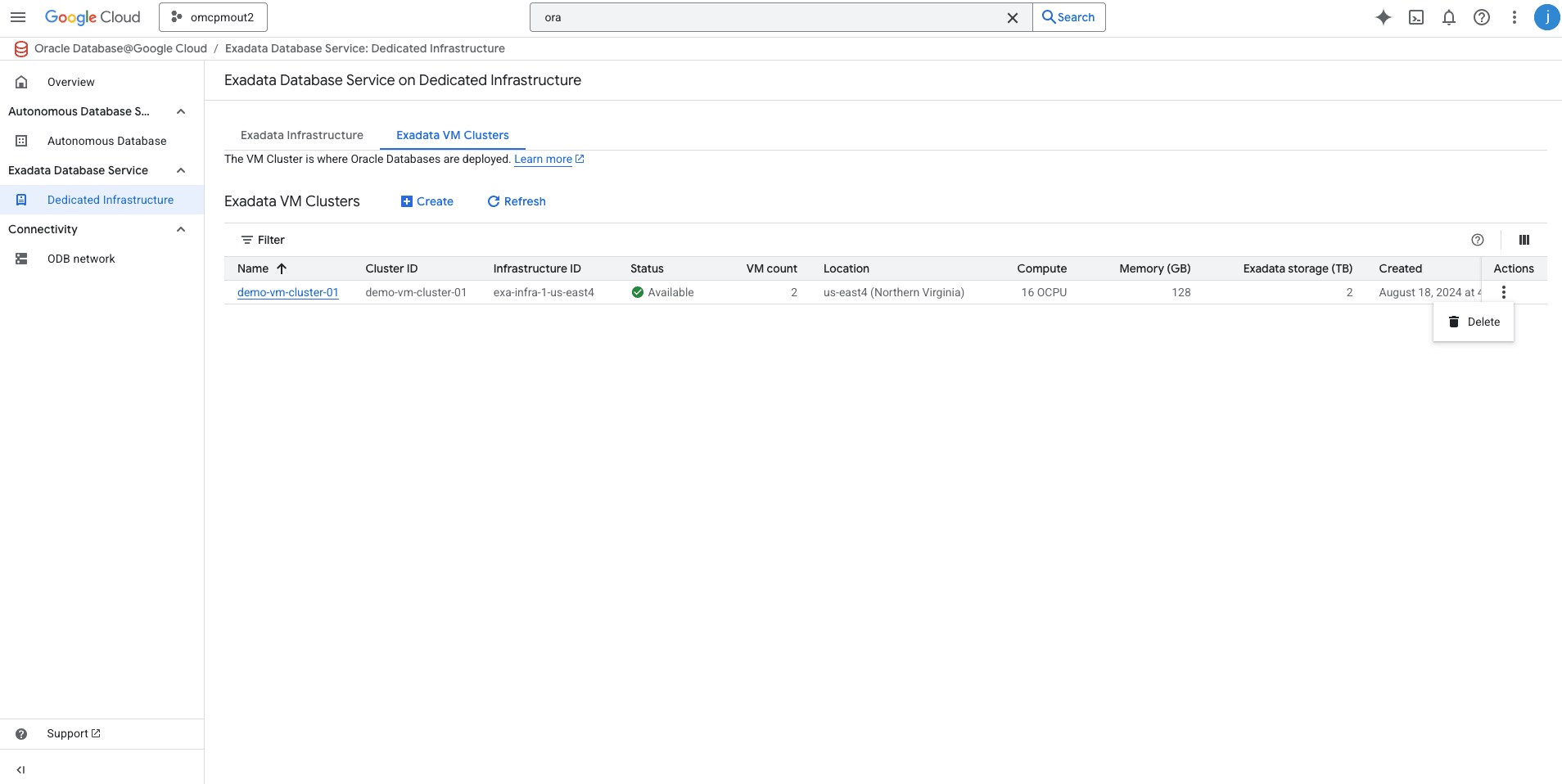This screenshot has height=784, width=1562.
Task: Click Create to add a VM cluster
Action: click(427, 201)
